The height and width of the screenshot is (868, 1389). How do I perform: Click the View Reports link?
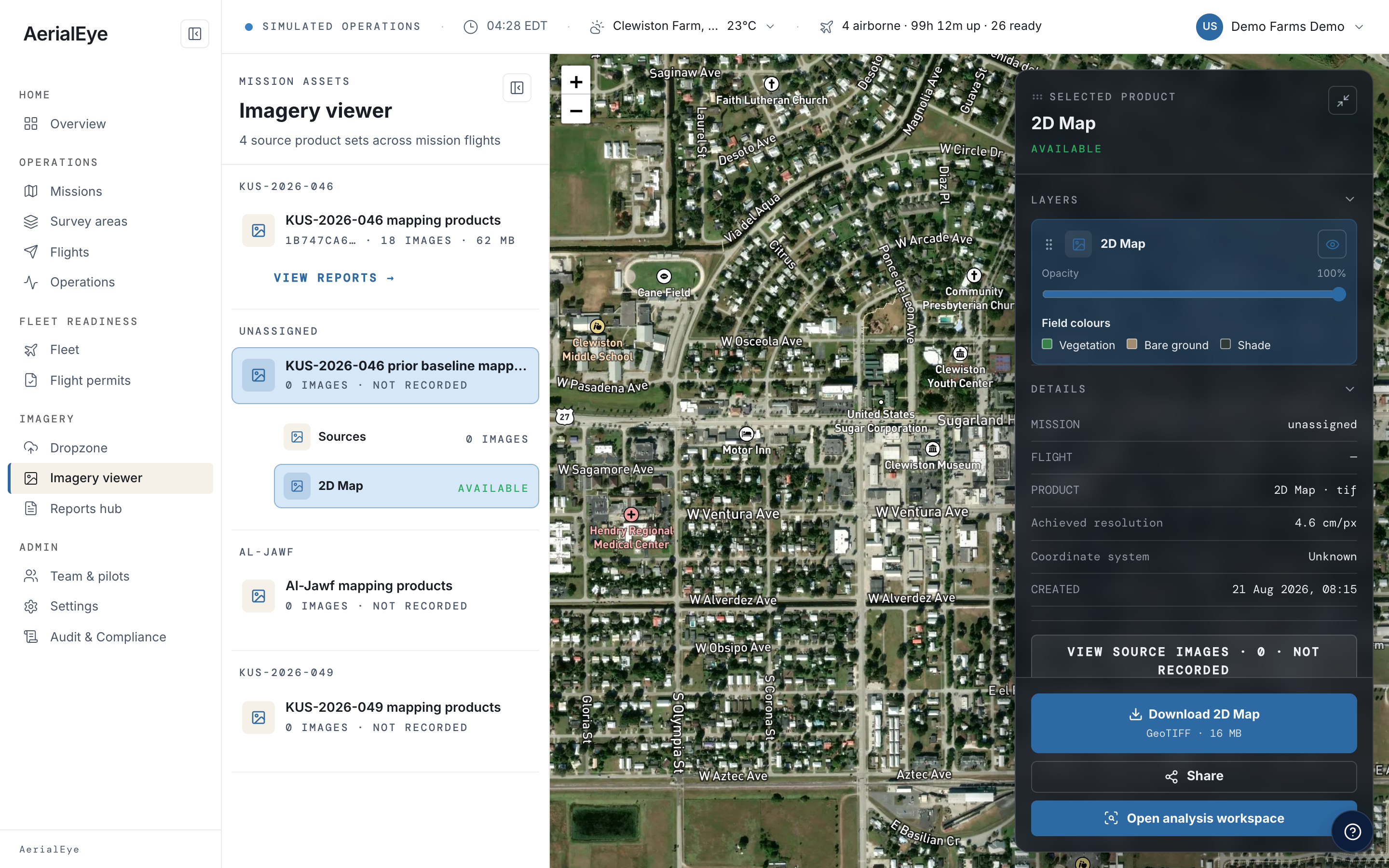click(334, 278)
